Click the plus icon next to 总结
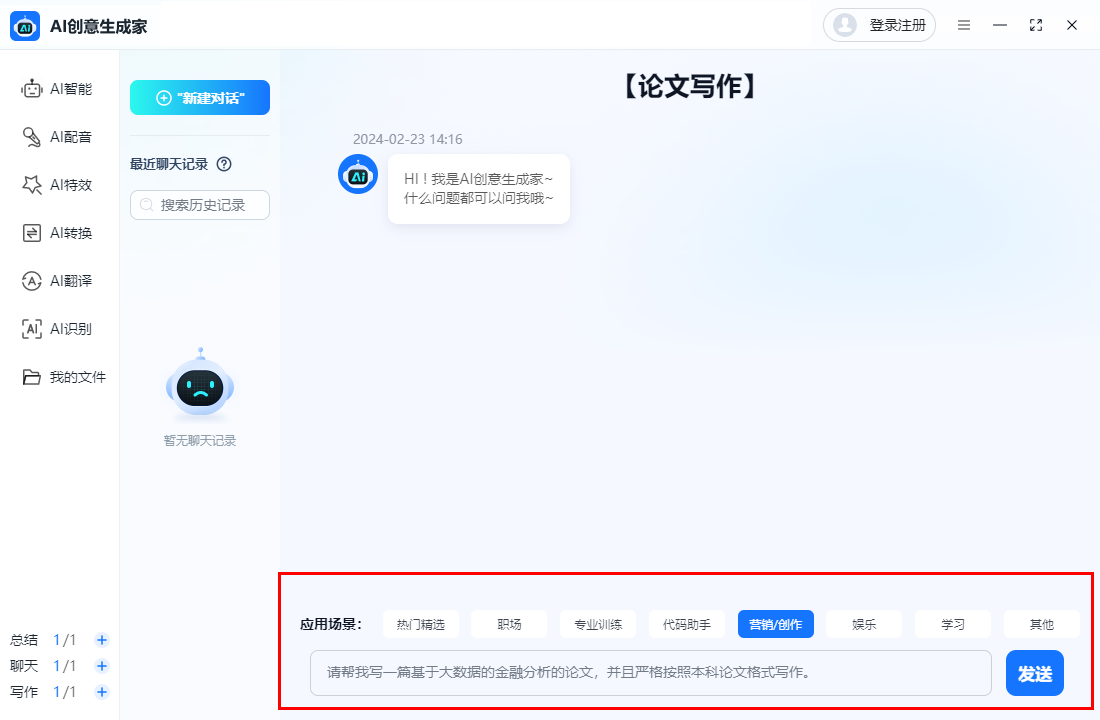 tap(101, 639)
